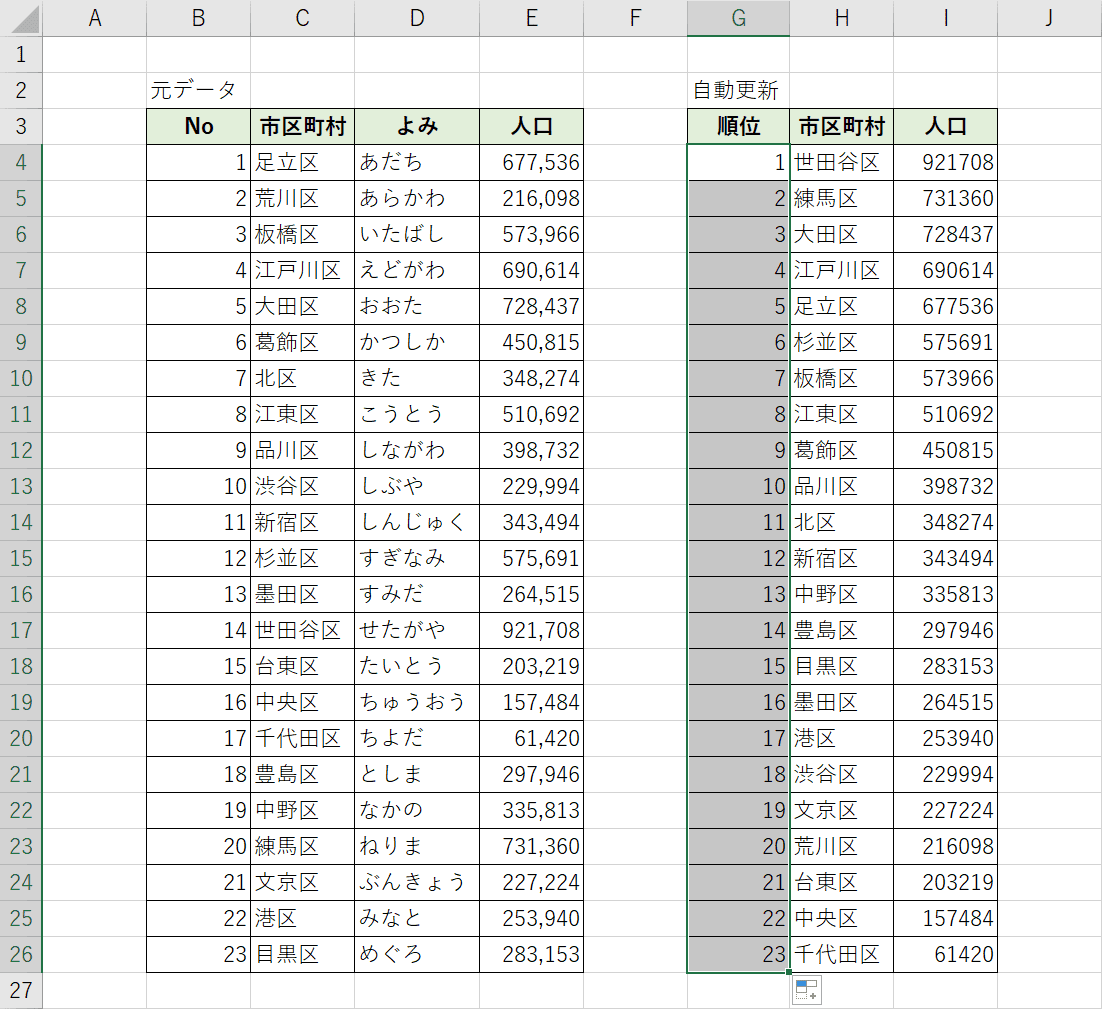This screenshot has height=1009, width=1102.
Task: Select 港区 in source table
Action: pos(302,918)
